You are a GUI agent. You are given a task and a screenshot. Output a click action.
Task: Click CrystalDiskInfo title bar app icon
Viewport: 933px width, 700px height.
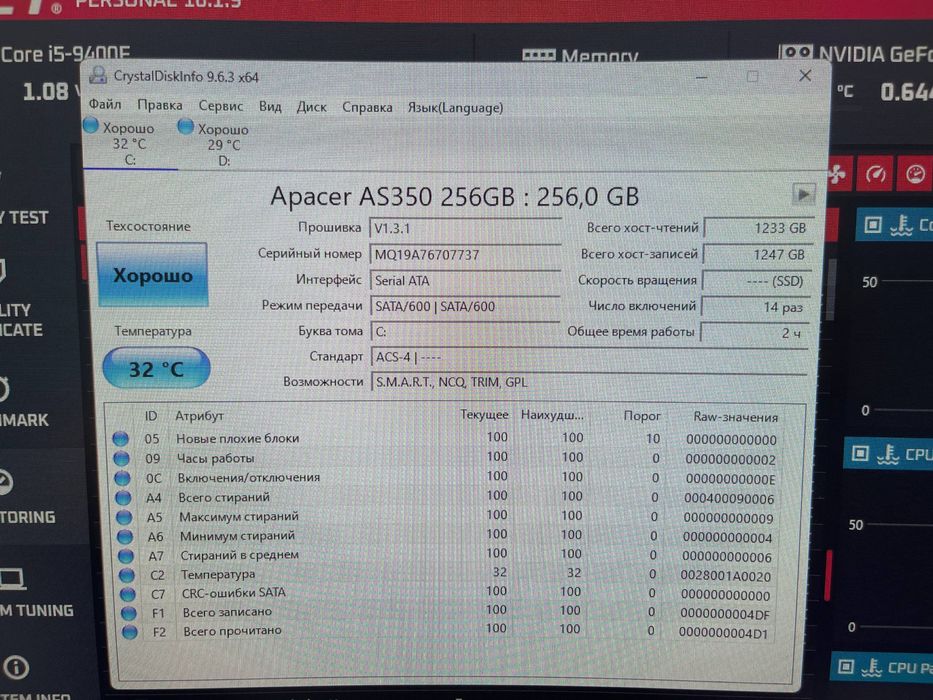click(98, 76)
